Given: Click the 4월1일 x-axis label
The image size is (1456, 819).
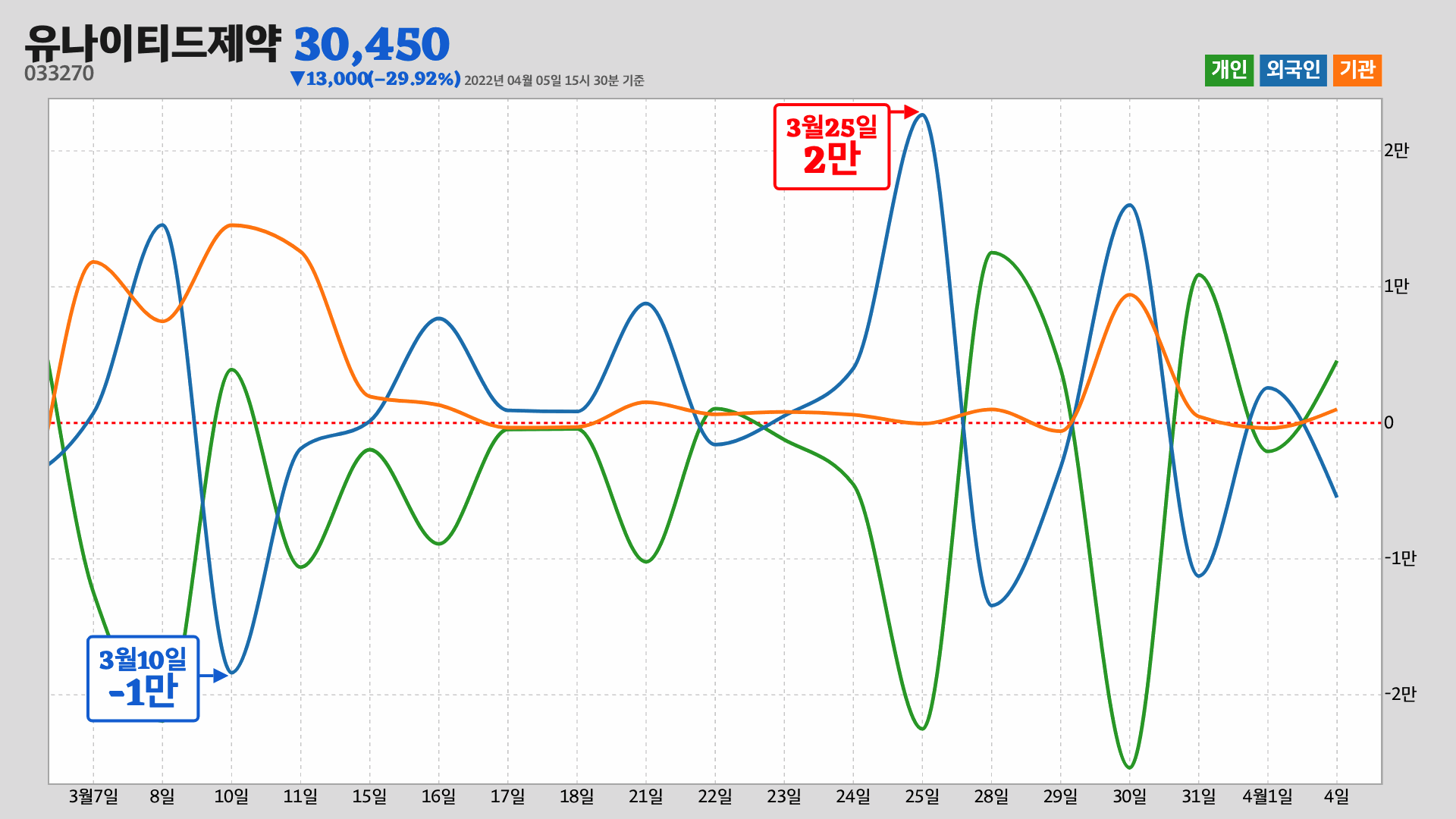Looking at the screenshot, I should coord(1267,797).
